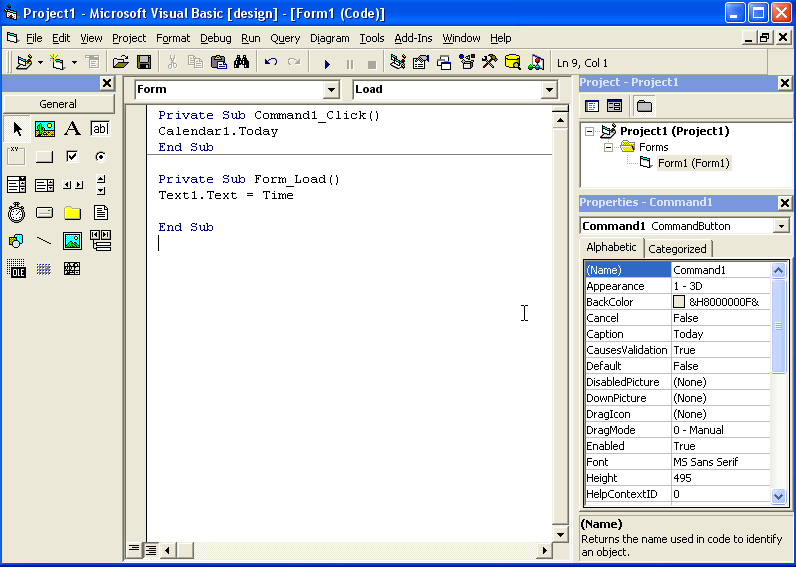The image size is (796, 567).
Task: Click BackColor swatch in Properties
Action: tap(679, 302)
